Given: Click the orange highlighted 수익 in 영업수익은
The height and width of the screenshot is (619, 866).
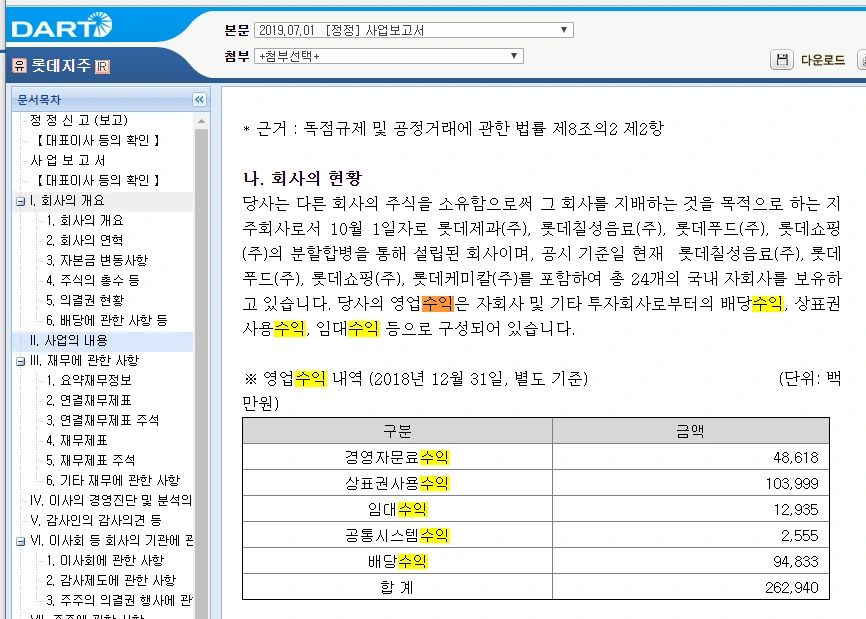Looking at the screenshot, I should click(437, 304).
